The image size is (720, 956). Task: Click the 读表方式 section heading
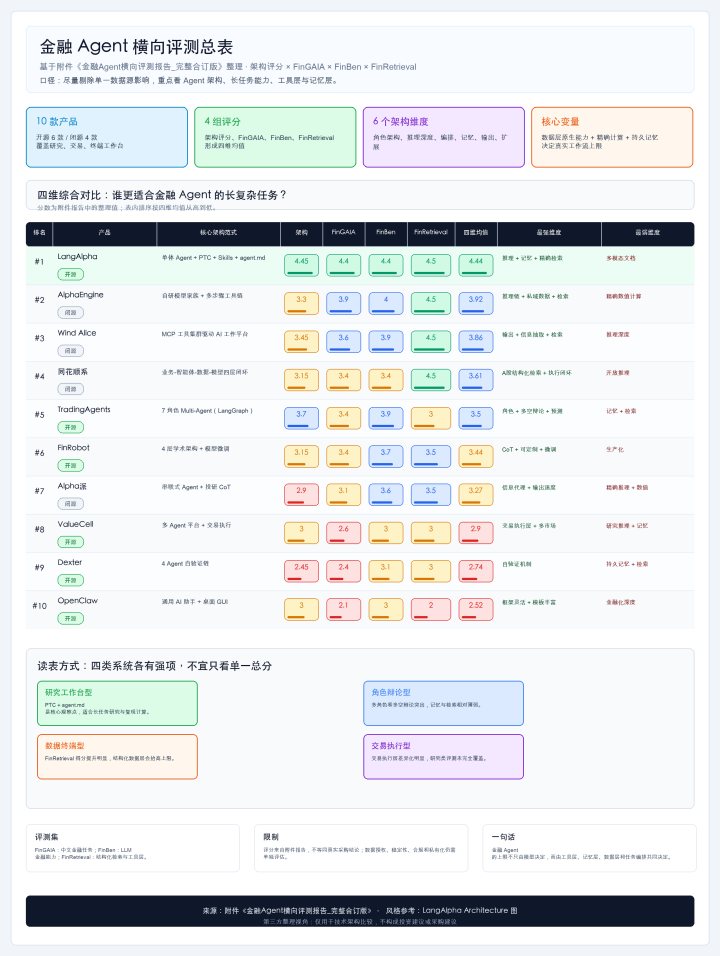pos(155,666)
